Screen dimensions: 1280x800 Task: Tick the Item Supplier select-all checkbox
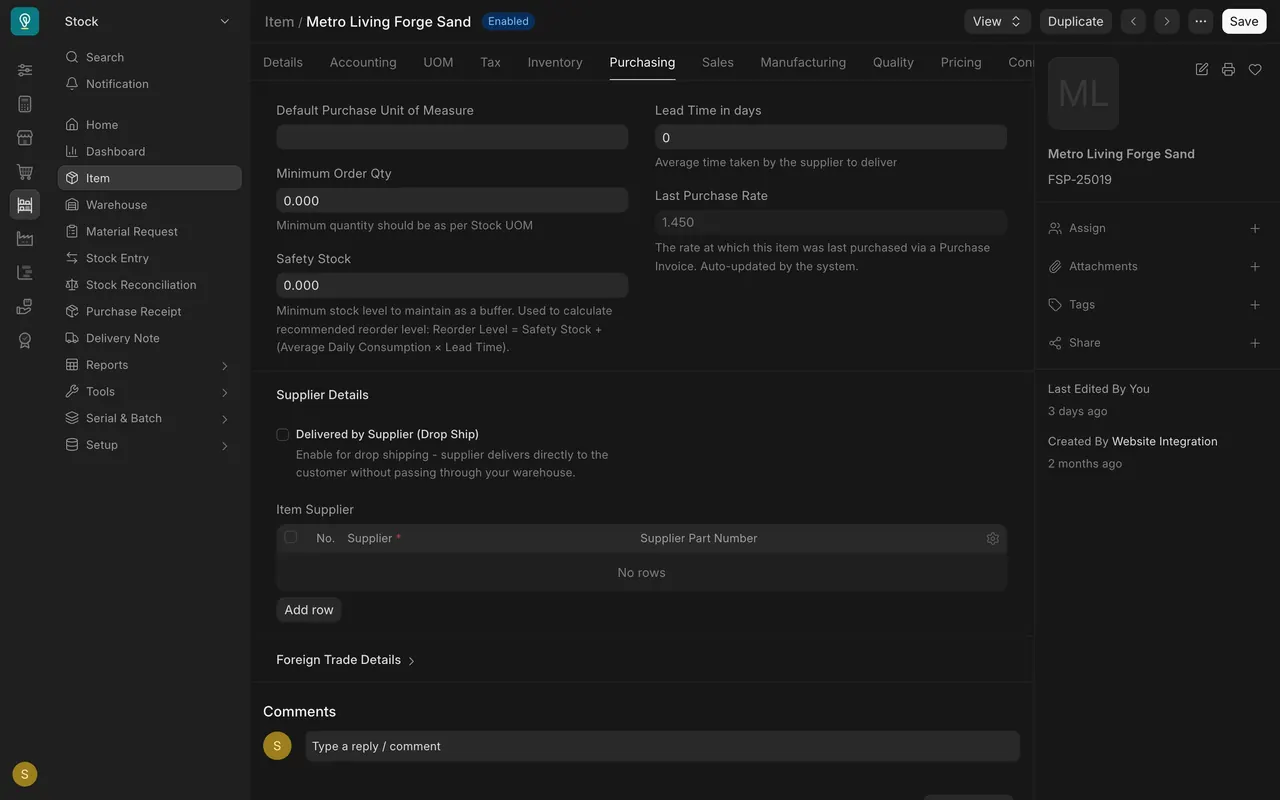[x=290, y=537]
